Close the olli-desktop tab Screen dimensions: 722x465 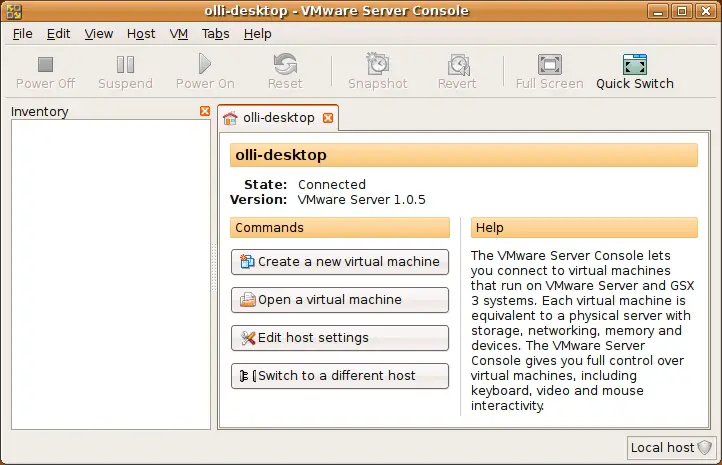(x=328, y=118)
